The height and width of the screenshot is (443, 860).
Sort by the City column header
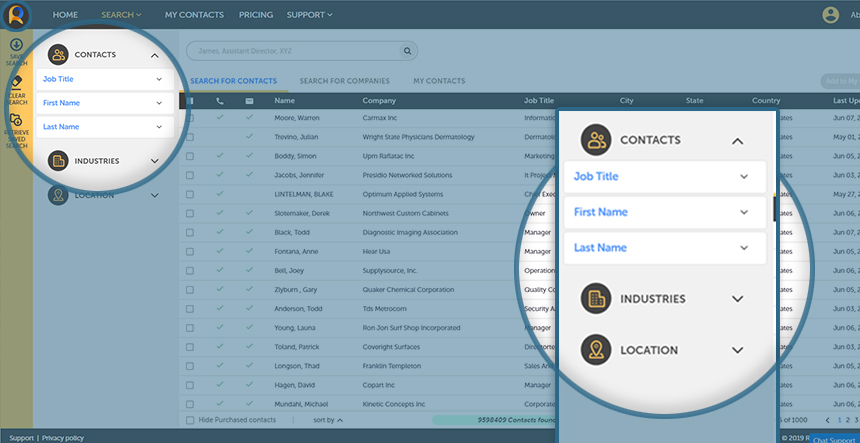click(626, 101)
